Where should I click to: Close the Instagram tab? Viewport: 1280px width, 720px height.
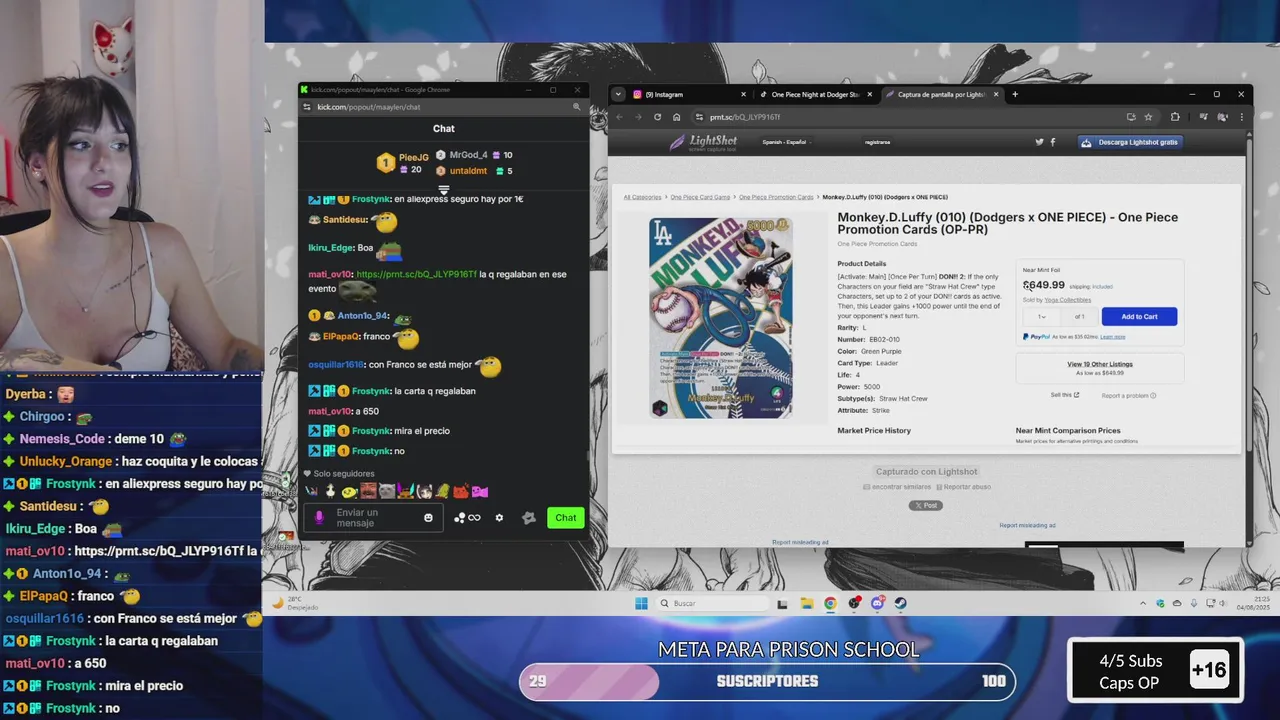click(x=743, y=95)
